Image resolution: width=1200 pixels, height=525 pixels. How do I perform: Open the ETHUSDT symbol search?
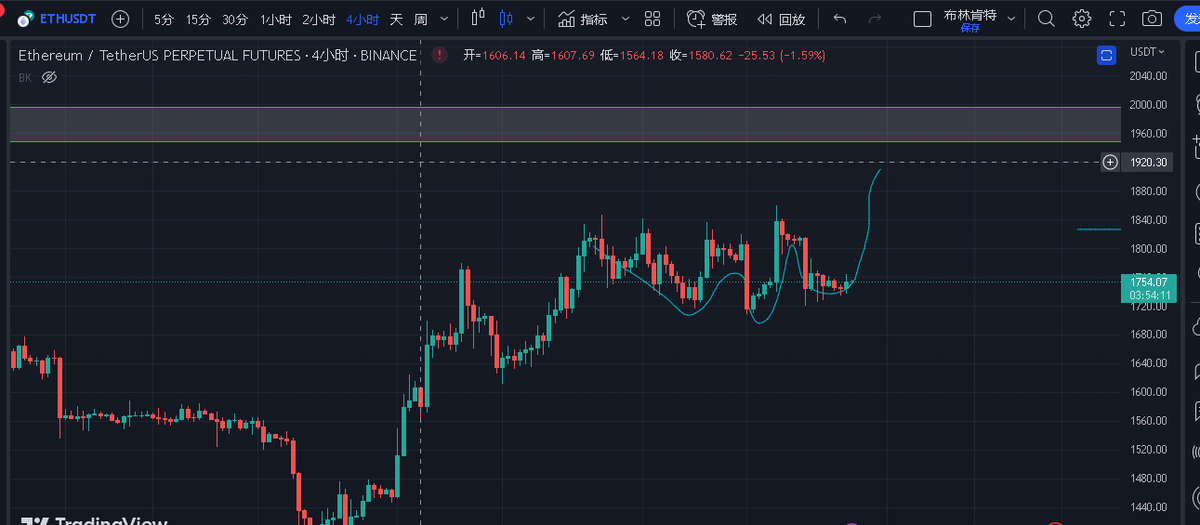pos(56,19)
